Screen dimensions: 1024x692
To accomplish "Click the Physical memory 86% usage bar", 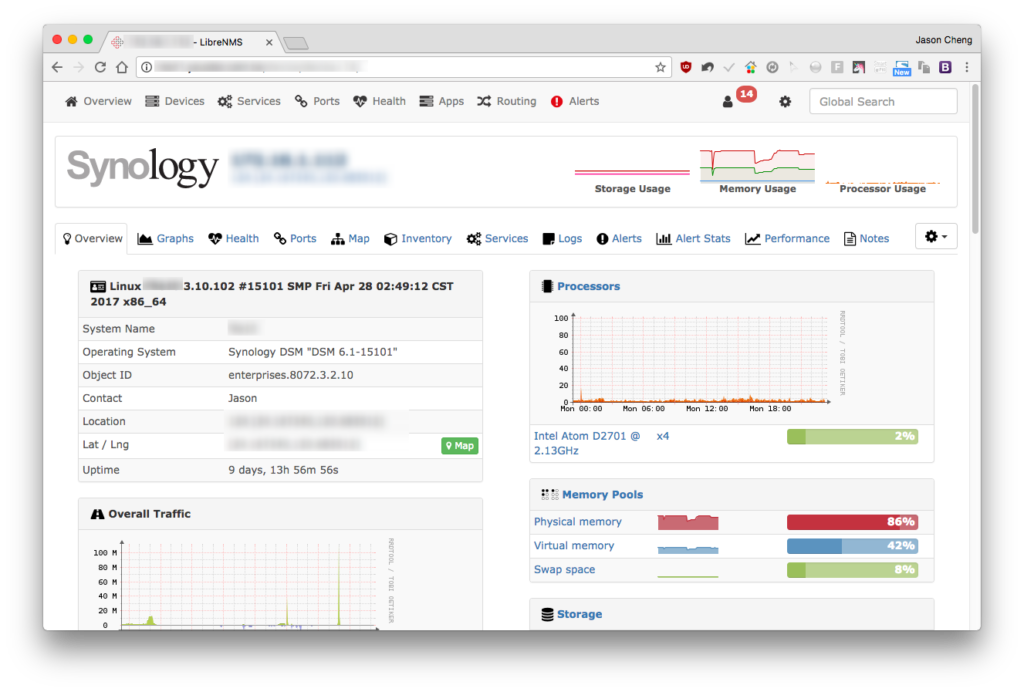I will 852,522.
